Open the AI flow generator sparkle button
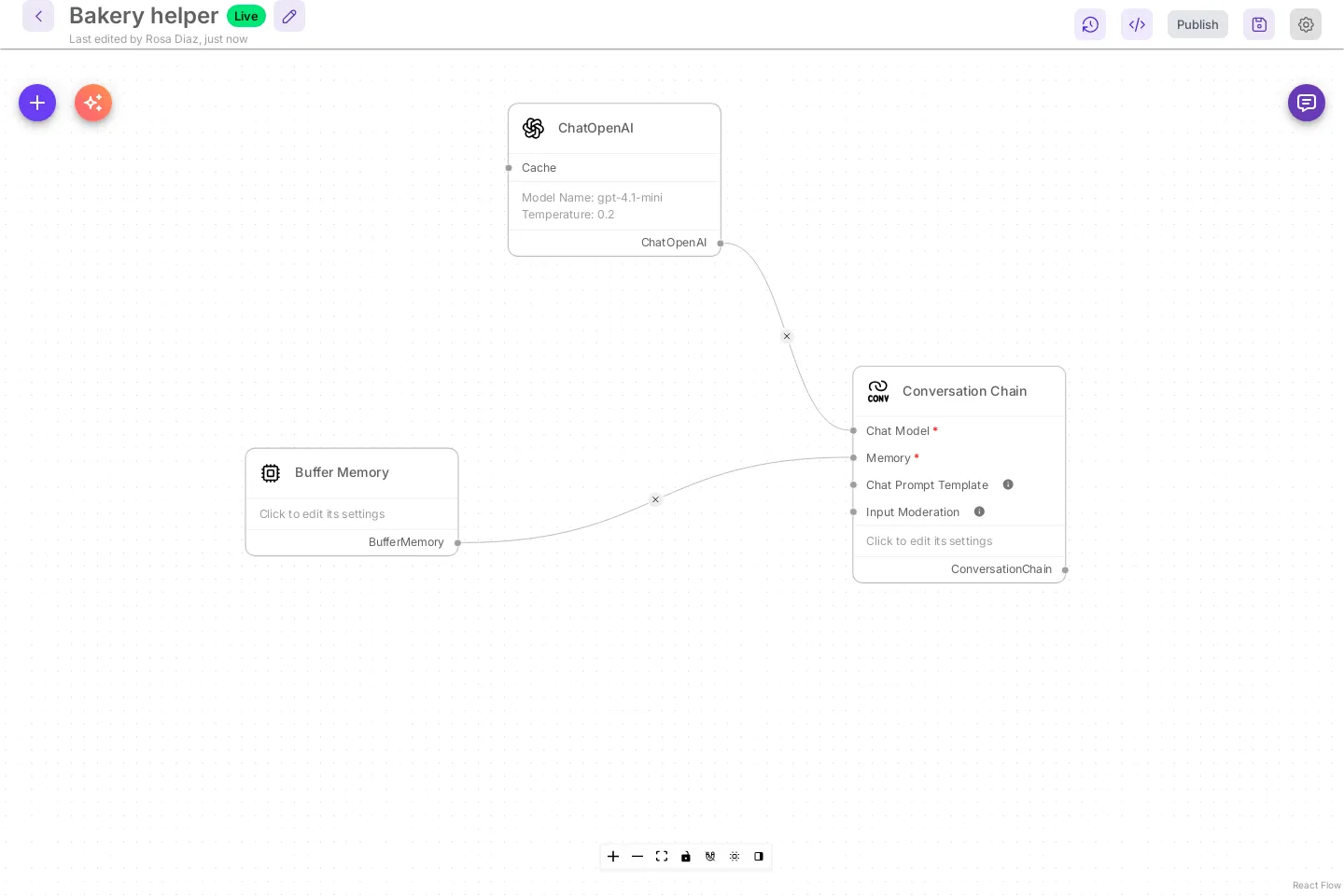This screenshot has height=896, width=1344. click(x=93, y=103)
